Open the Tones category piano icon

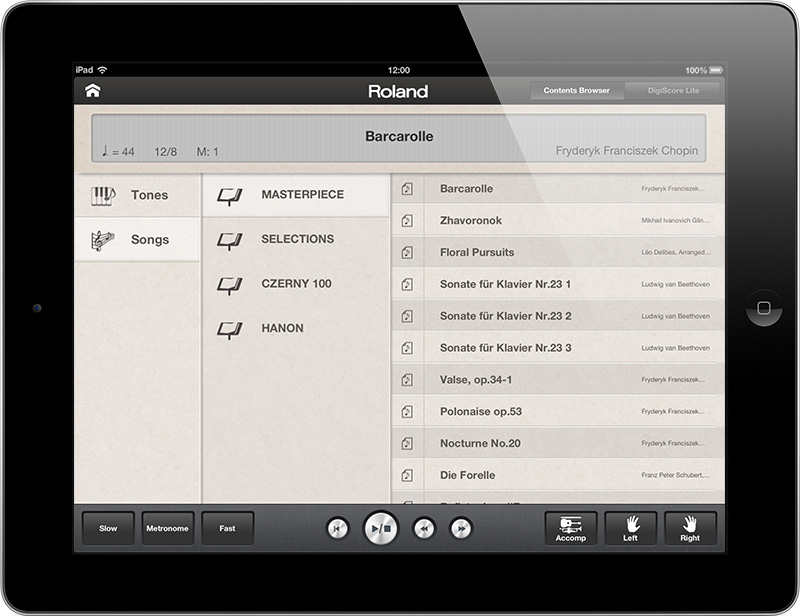pos(104,195)
